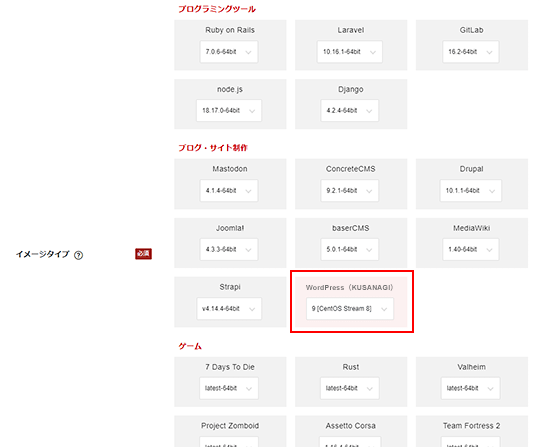Open Rust version dropdown
Viewport: 550px width, 447px height.
click(349, 388)
